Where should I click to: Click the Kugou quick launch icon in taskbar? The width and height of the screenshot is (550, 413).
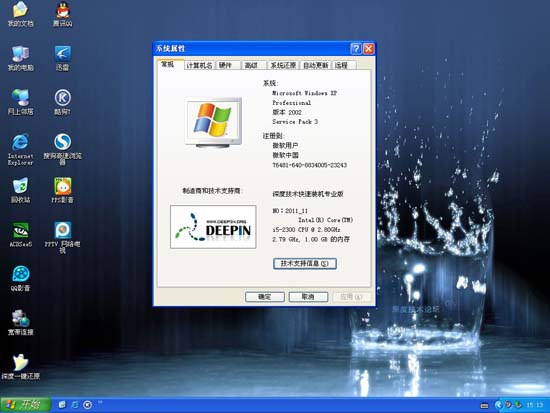pos(87,405)
